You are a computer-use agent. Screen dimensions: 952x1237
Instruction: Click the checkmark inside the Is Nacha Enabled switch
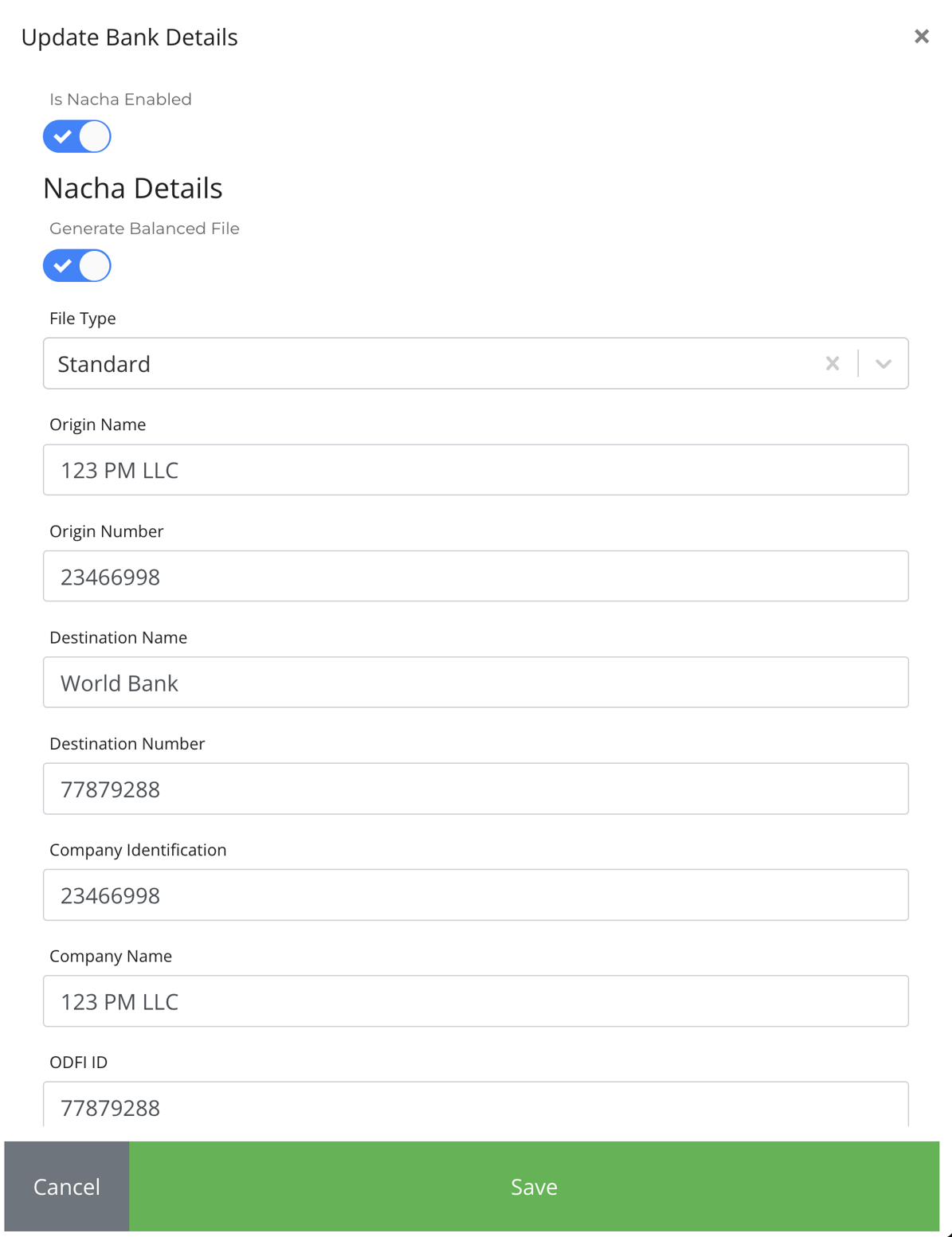point(62,136)
